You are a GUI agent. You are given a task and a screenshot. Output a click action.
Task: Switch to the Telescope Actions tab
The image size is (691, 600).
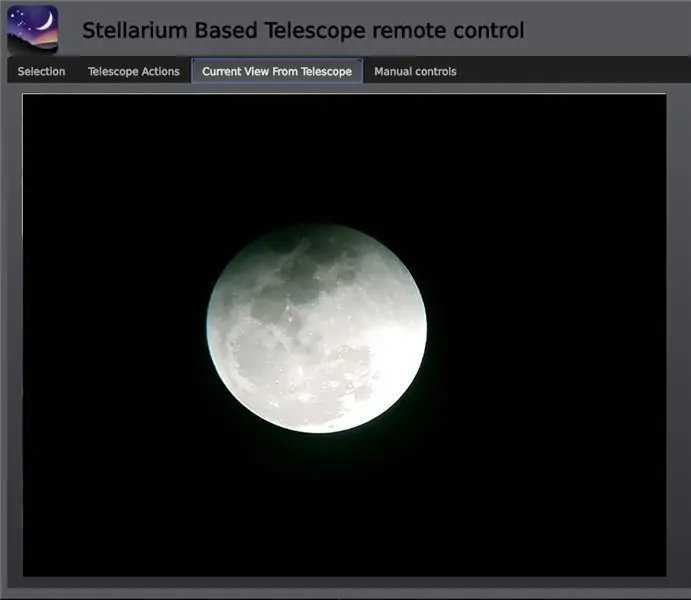click(x=134, y=71)
